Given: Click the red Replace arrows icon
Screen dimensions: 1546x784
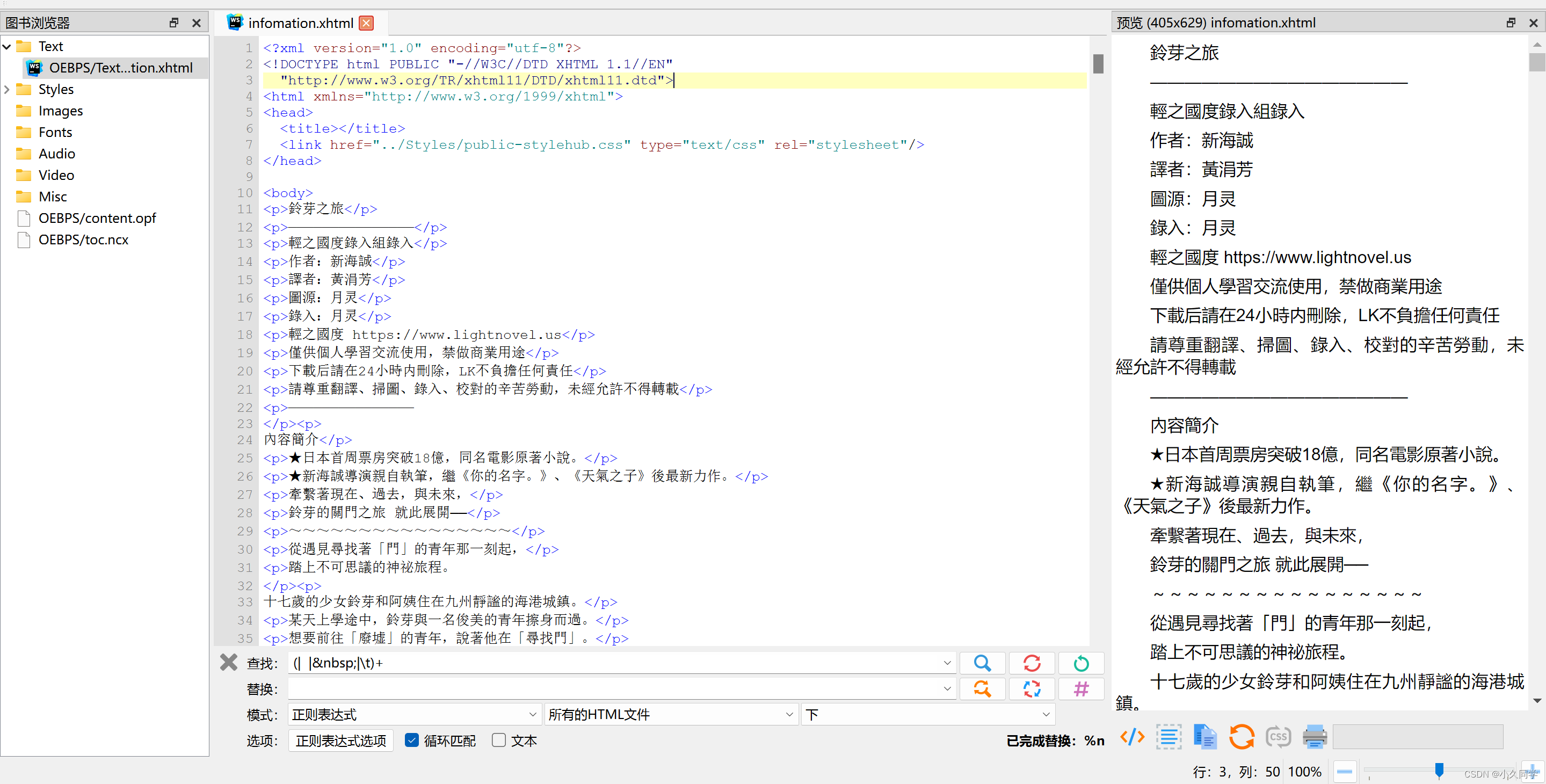Looking at the screenshot, I should pos(1031,663).
